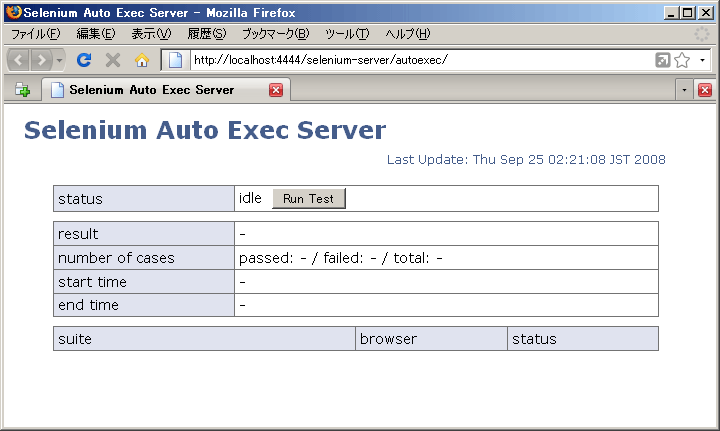Image resolution: width=720 pixels, height=431 pixels.
Task: Click the browser Forward arrow button
Action: (42, 60)
